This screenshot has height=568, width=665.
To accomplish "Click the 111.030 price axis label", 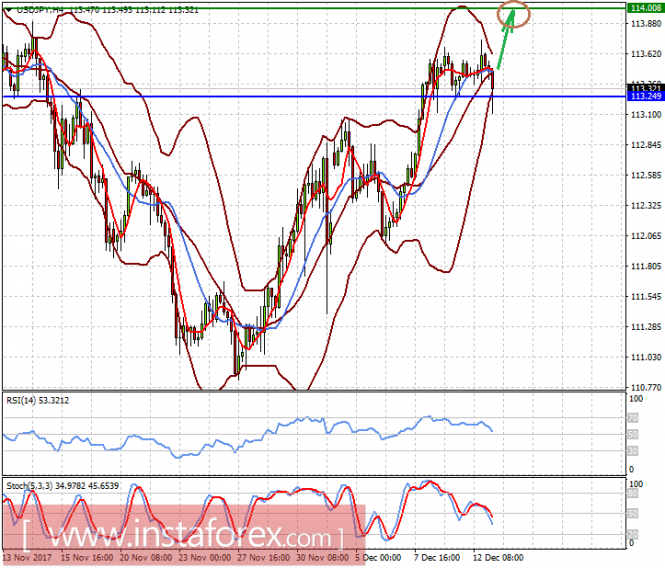I will click(x=646, y=357).
